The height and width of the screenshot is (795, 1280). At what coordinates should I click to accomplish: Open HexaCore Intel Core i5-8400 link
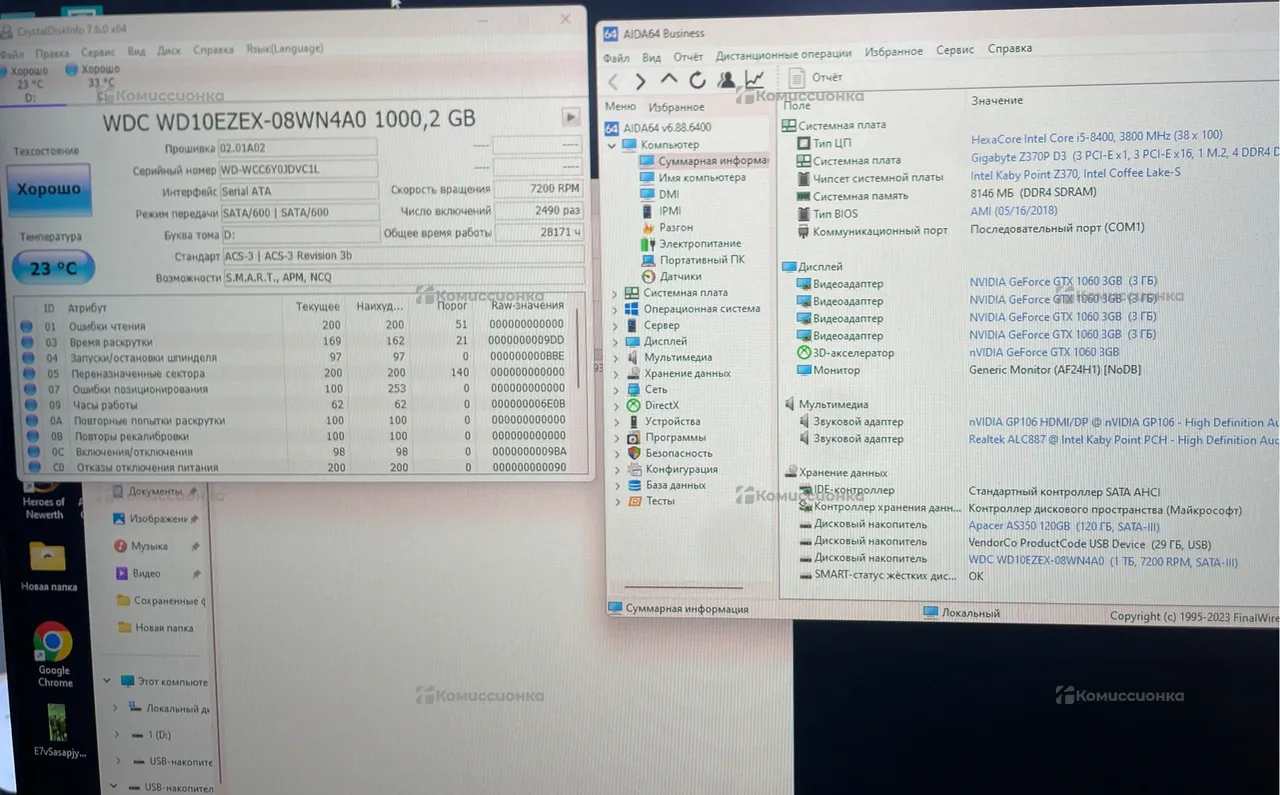[1096, 136]
